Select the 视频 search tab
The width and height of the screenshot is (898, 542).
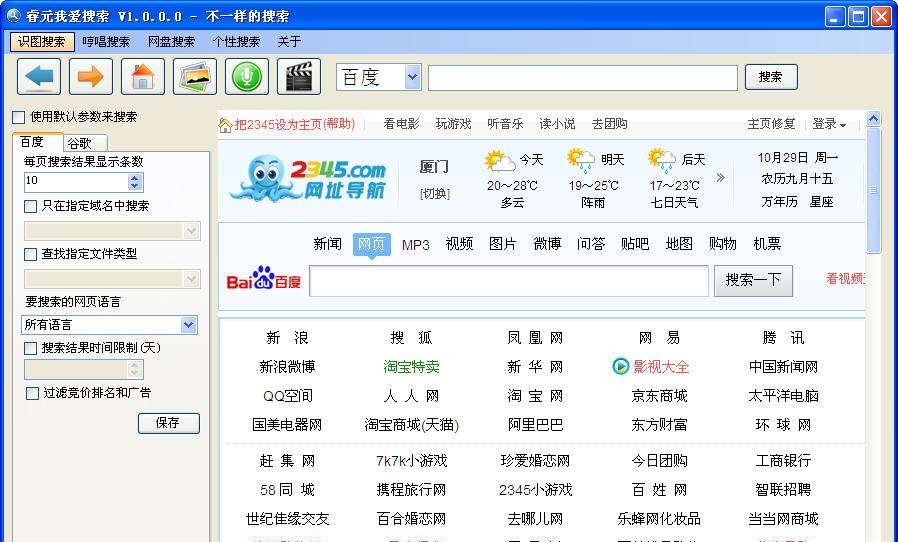459,243
